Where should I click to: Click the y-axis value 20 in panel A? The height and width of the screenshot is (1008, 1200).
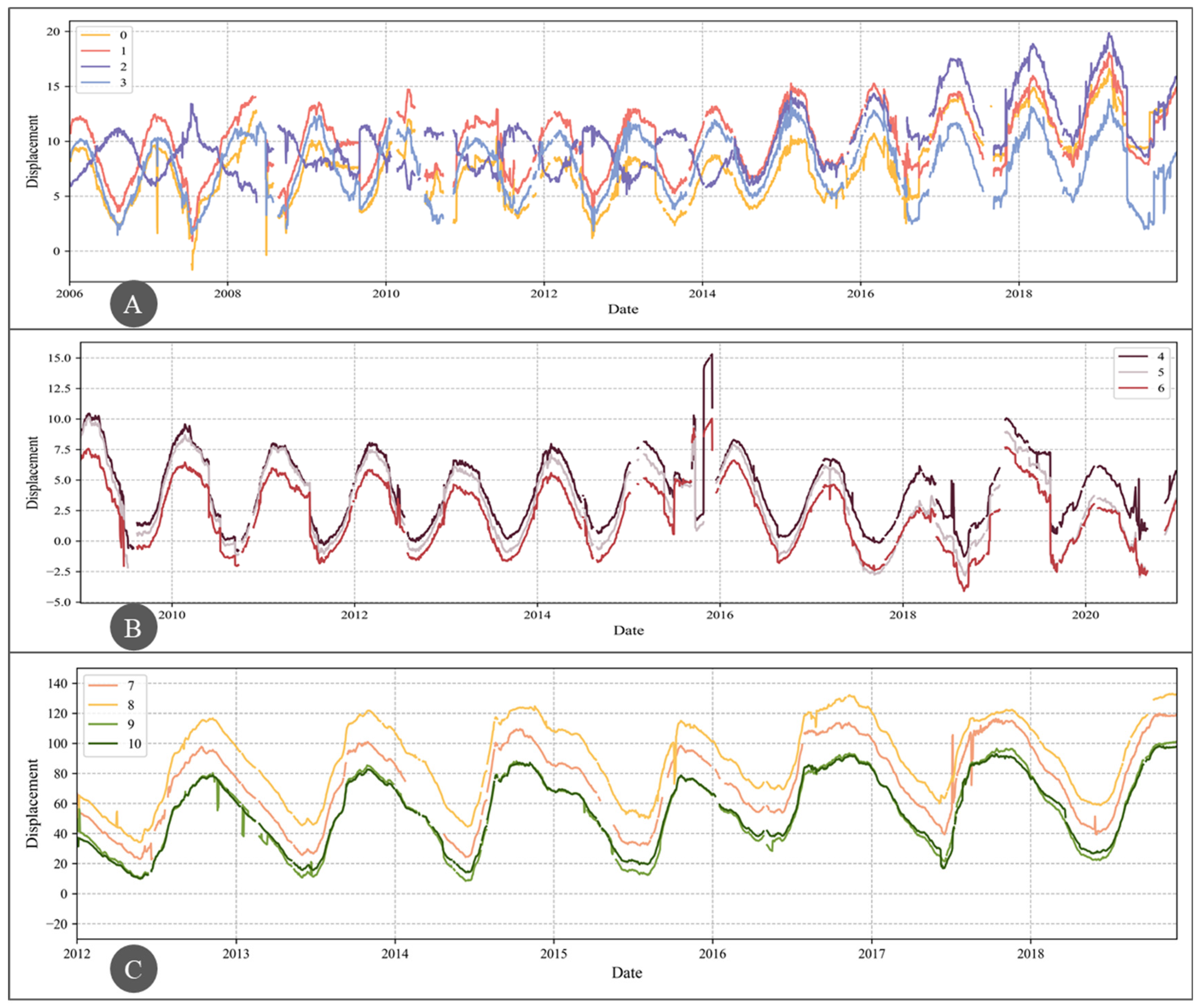click(x=53, y=31)
